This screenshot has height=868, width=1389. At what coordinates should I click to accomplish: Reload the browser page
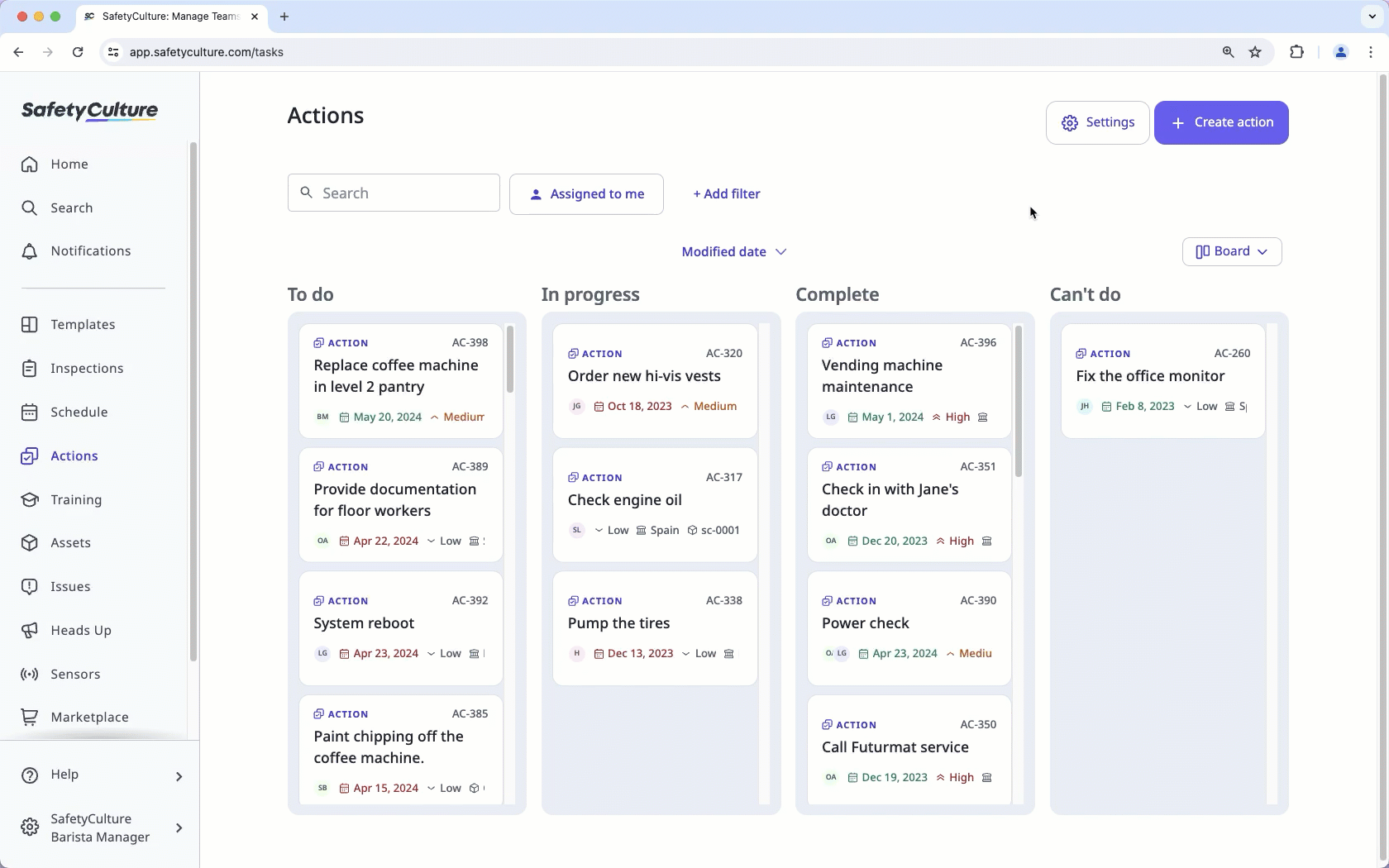(x=78, y=52)
